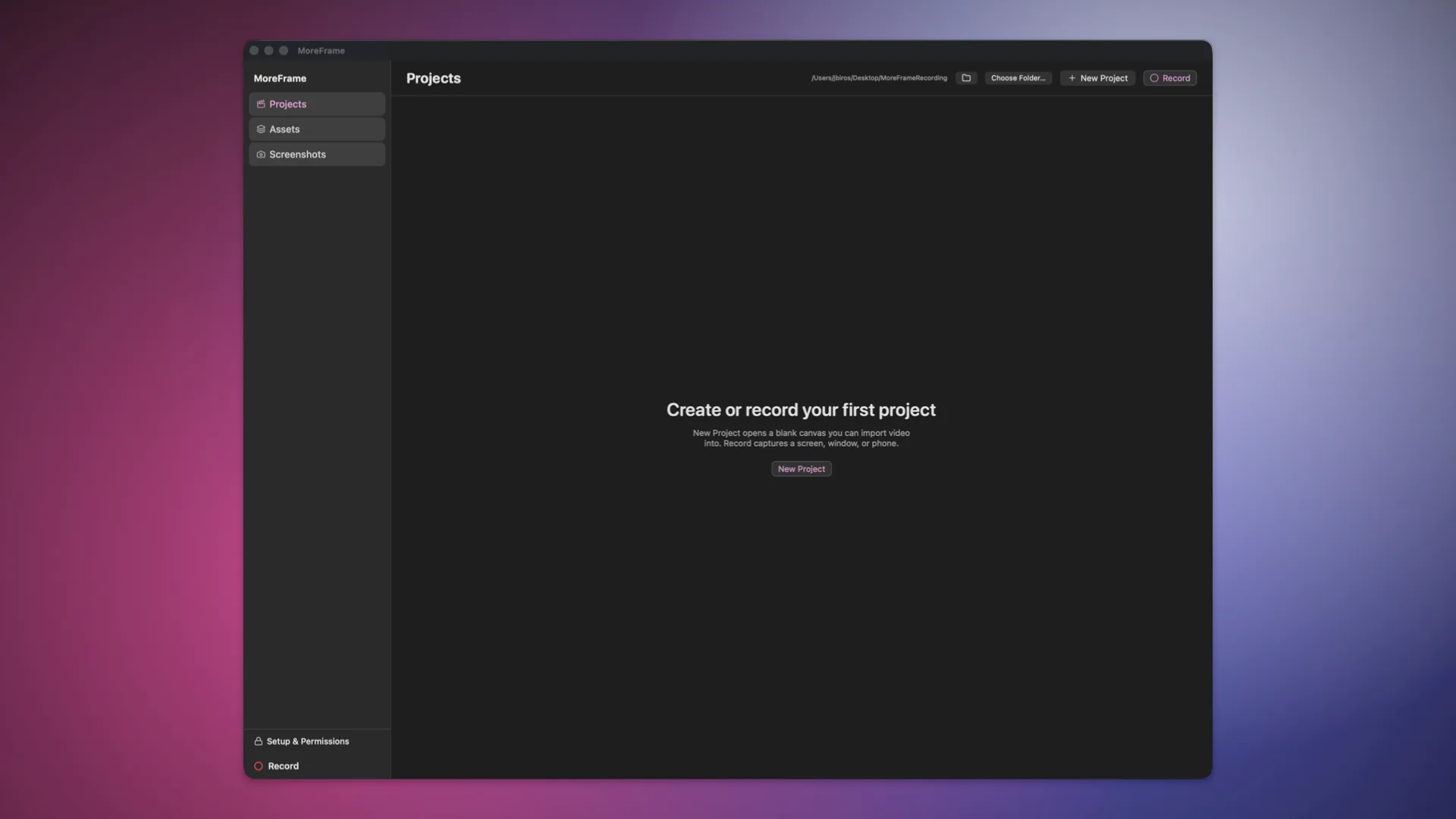
Task: Click the centered New Project button
Action: 801,469
